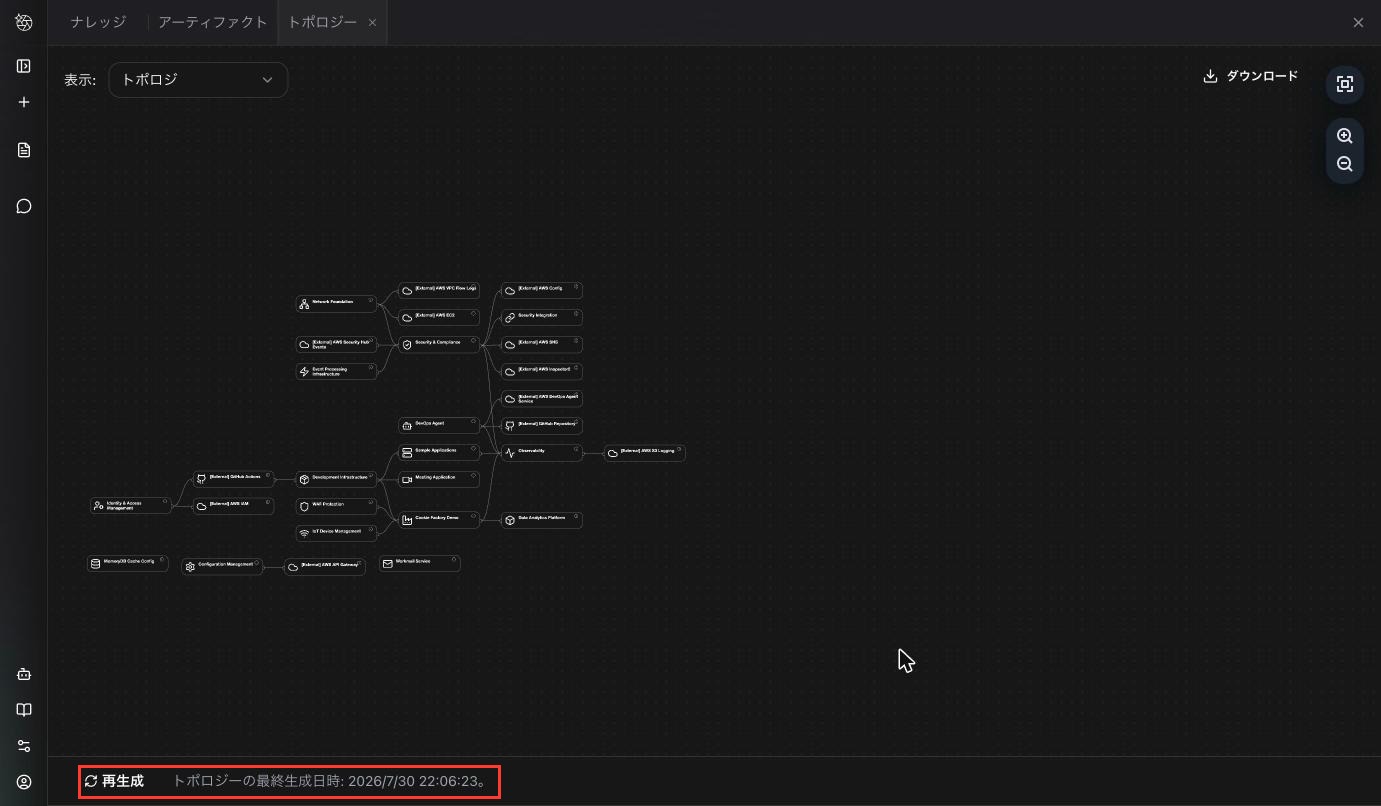Image resolution: width=1381 pixels, height=806 pixels.
Task: Click the envelope icon on Workmail Service
Action: (x=388, y=564)
